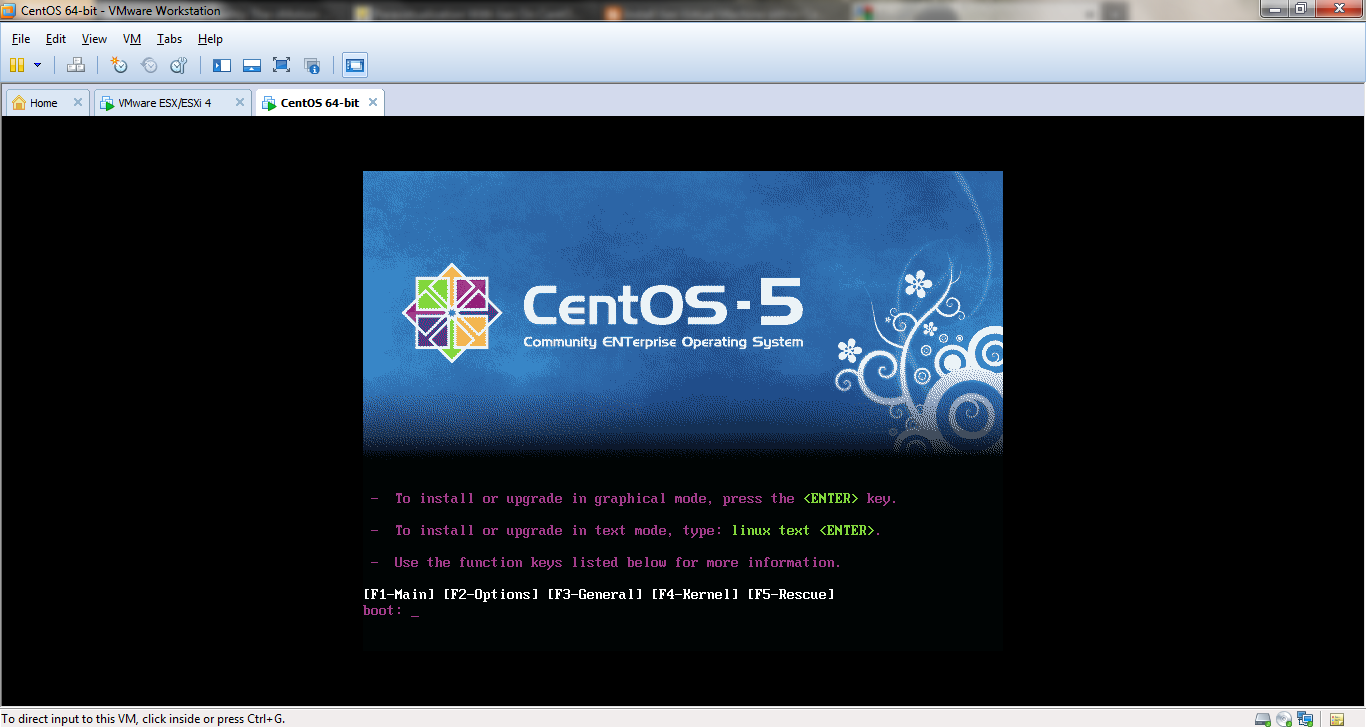
Task: Minimize the VMware Workstation window
Action: click(1273, 9)
